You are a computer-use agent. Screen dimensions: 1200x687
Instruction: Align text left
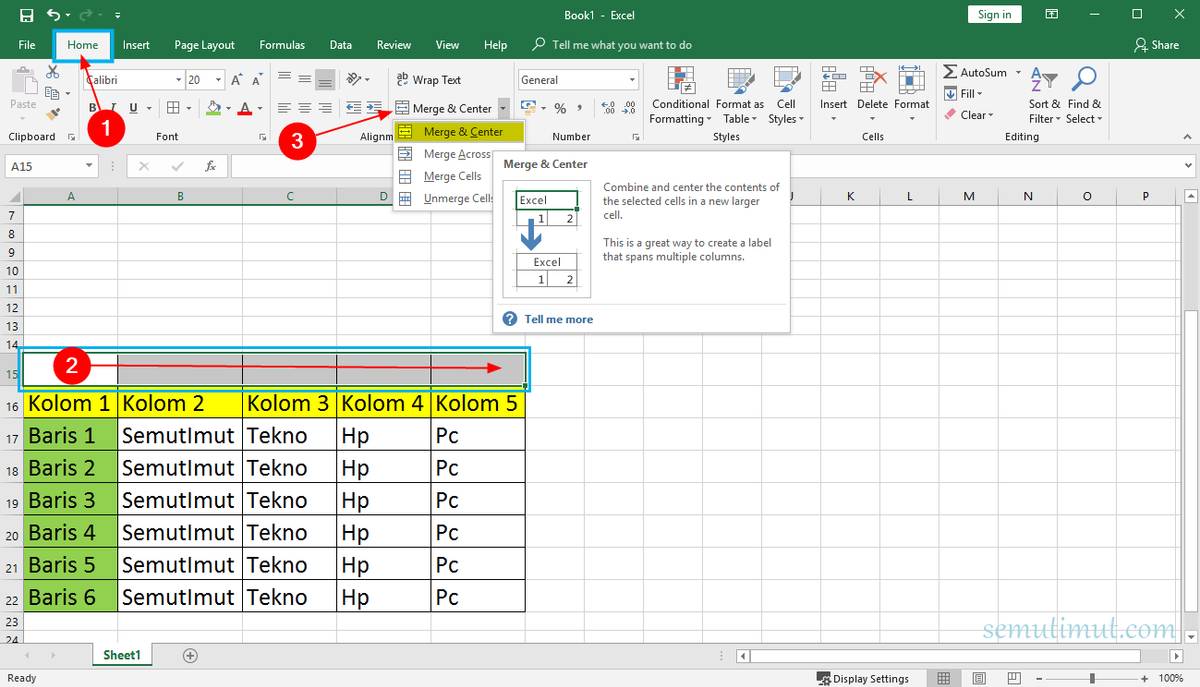pos(284,108)
